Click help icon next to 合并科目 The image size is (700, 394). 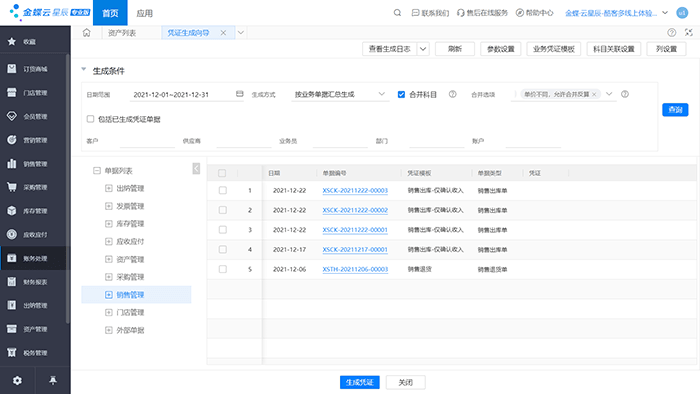[x=453, y=94]
